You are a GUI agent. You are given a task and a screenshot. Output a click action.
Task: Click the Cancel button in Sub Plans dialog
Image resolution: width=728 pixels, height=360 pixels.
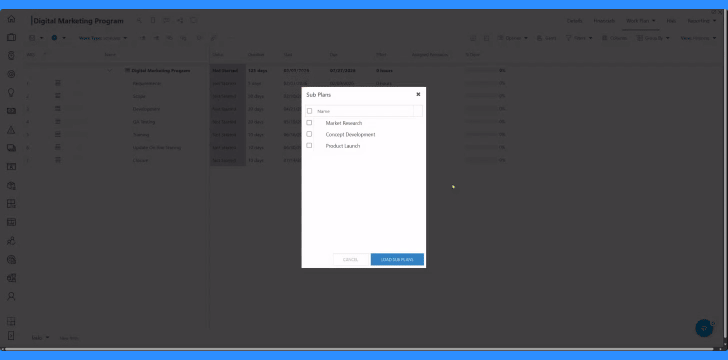[351, 259]
